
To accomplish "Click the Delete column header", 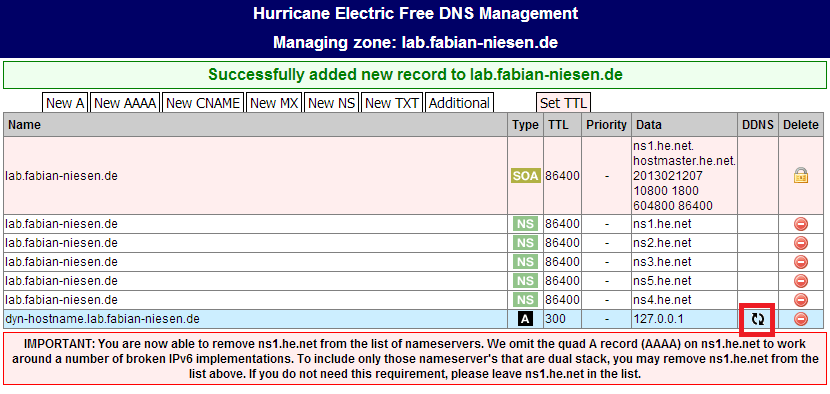I will [801, 125].
